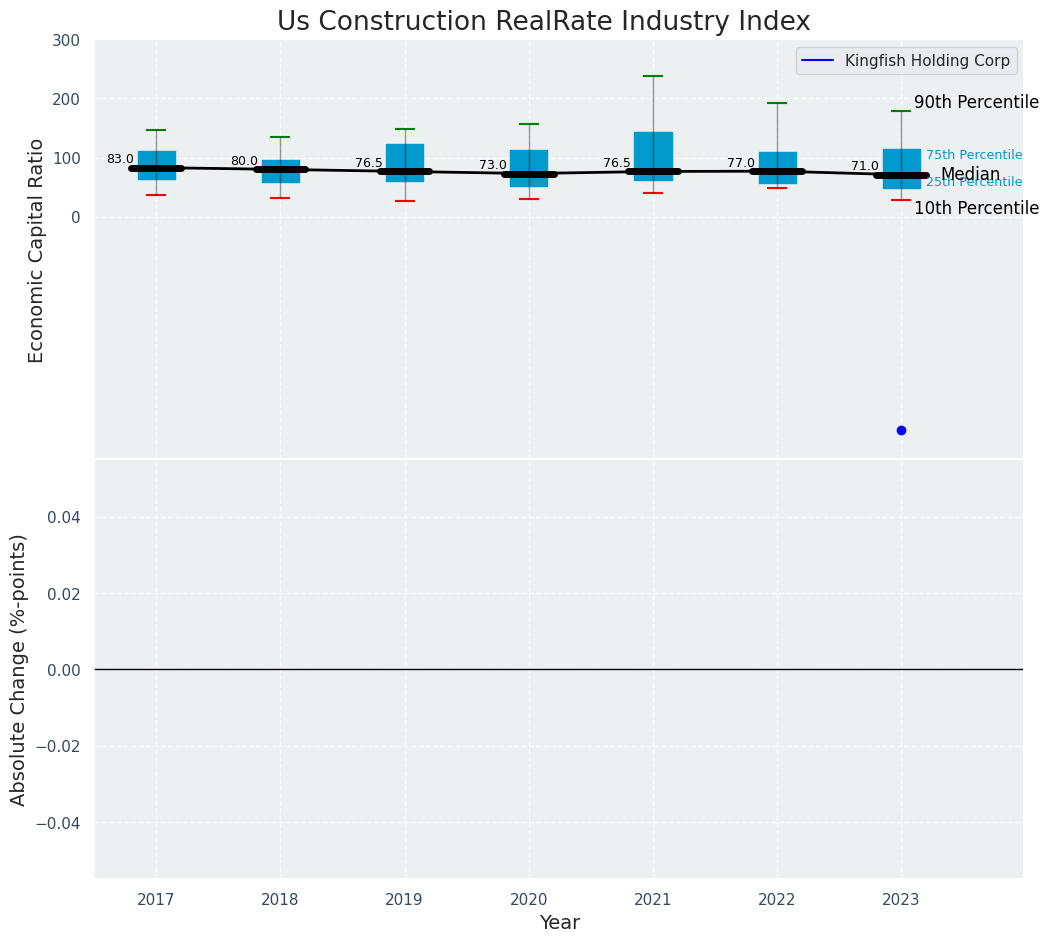Select the Kingfish Holding Corp legend label

pos(927,61)
